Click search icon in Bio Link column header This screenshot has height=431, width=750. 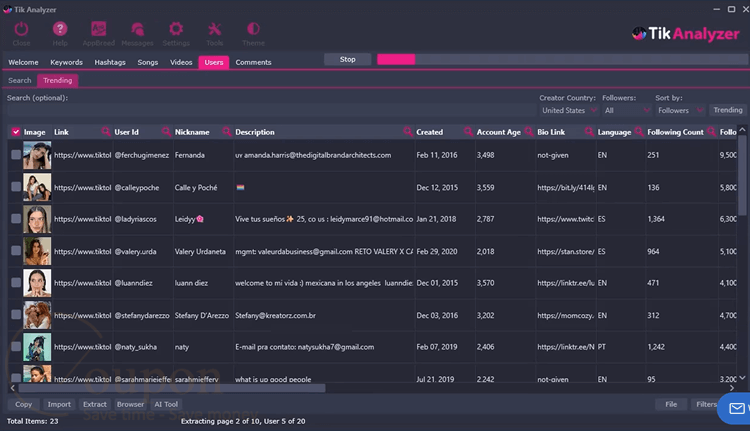(589, 132)
